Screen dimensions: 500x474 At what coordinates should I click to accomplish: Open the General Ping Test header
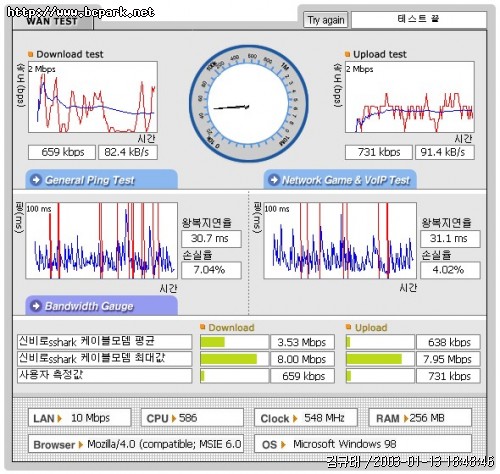(x=102, y=180)
